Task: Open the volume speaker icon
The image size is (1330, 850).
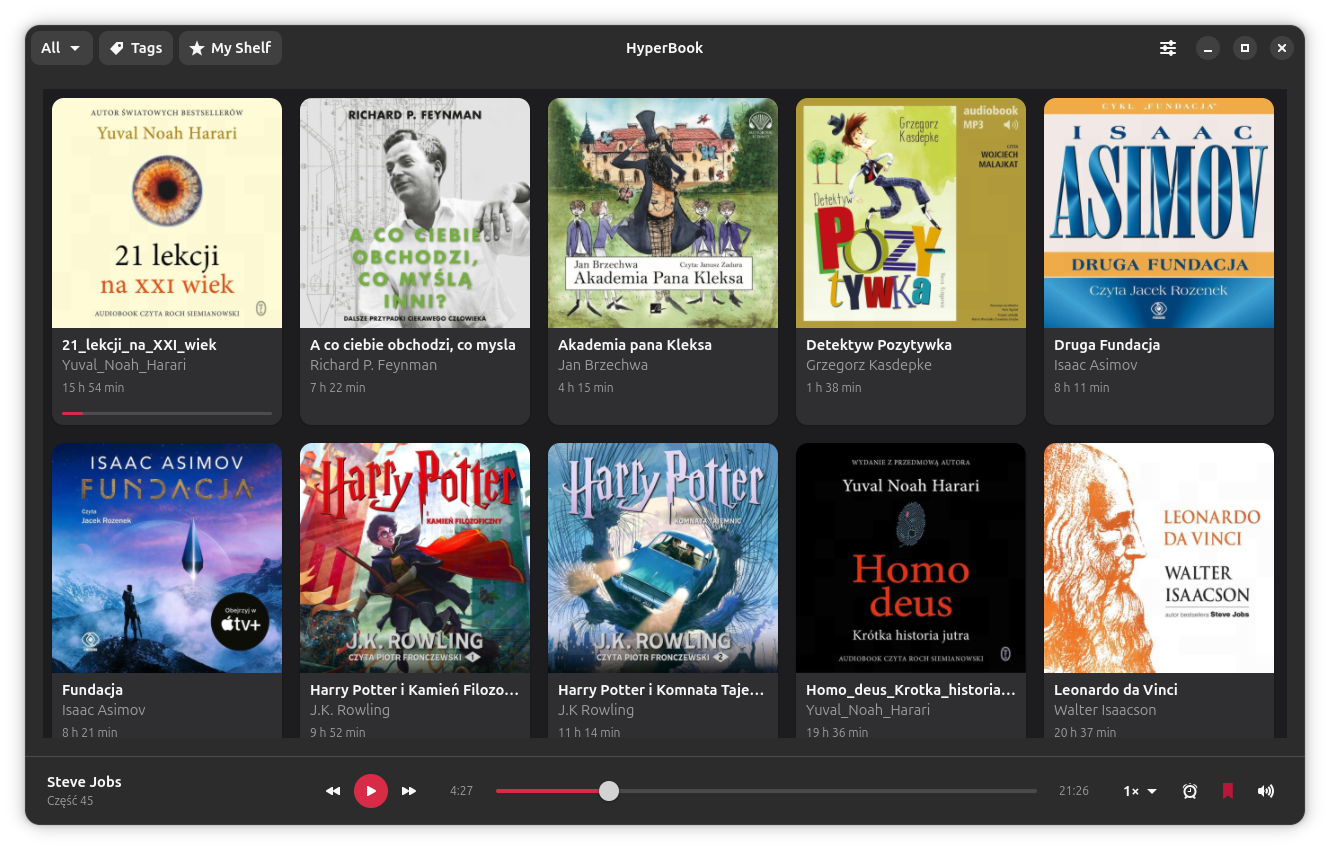Action: 1266,791
